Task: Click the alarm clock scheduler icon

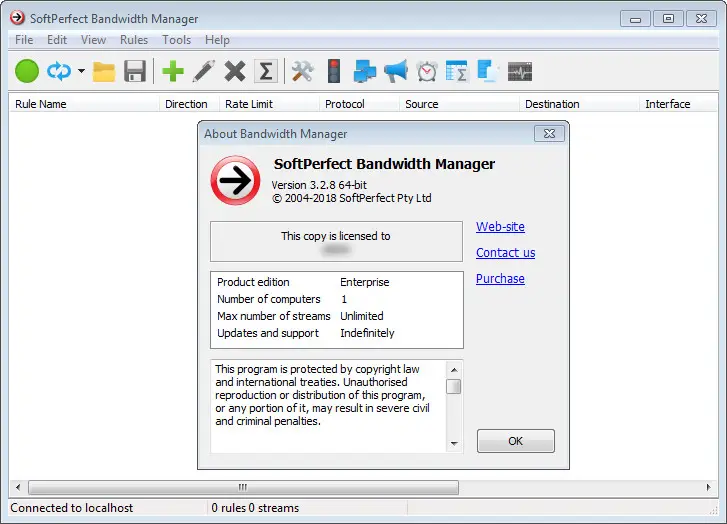Action: coord(427,71)
